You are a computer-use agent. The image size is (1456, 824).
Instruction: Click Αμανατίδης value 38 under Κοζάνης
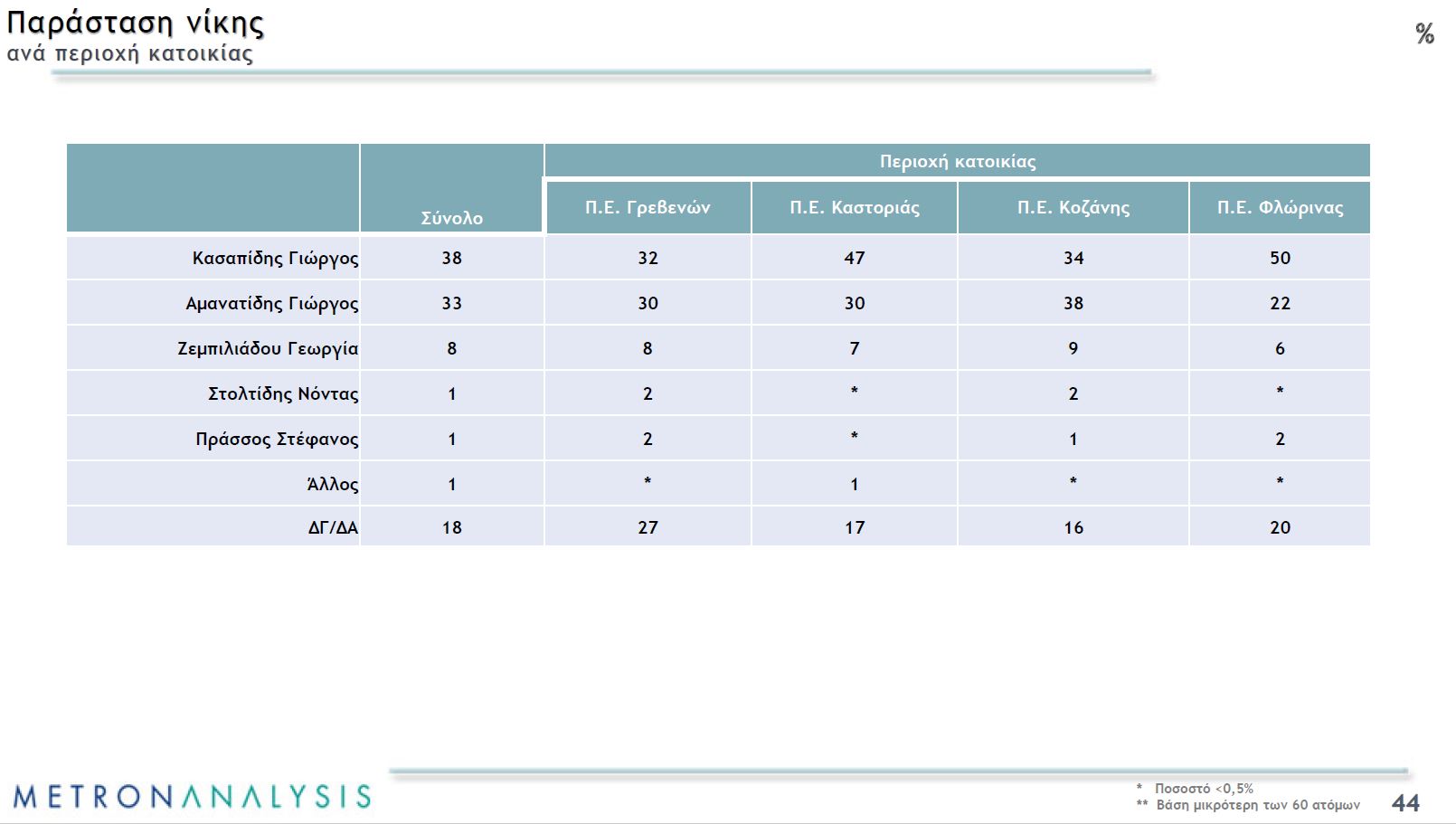[1073, 303]
